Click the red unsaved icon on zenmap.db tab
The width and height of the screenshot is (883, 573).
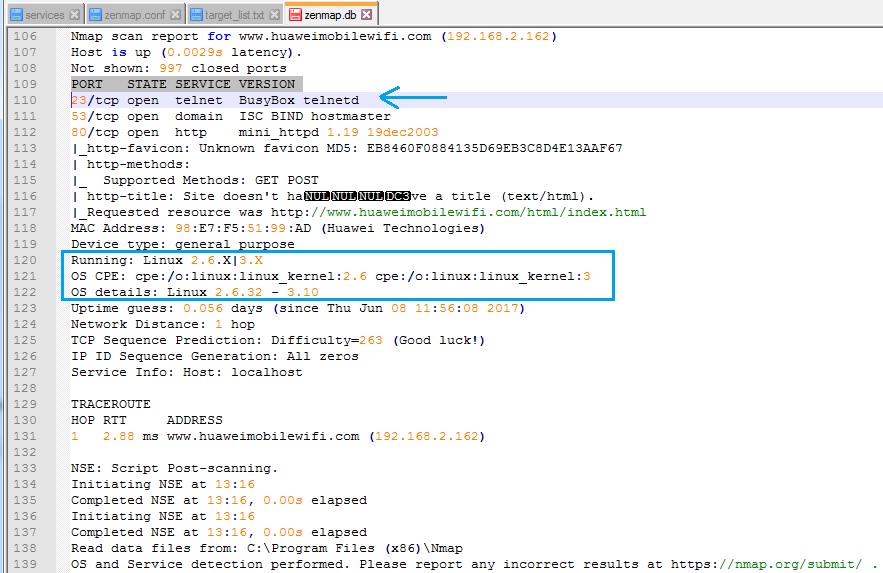click(295, 15)
